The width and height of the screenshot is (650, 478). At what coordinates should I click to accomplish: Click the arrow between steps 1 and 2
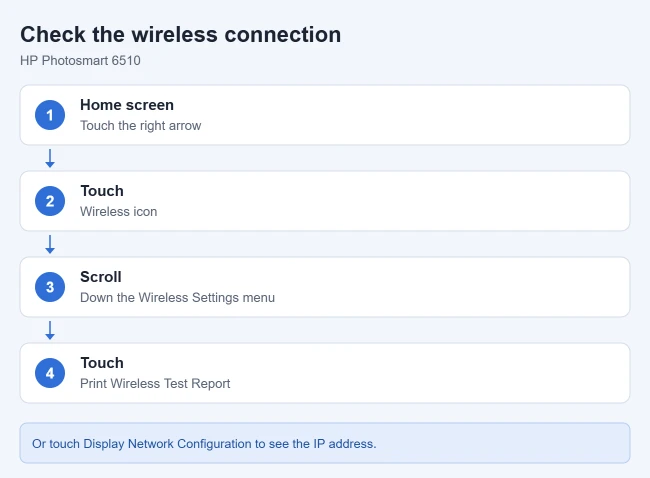pyautogui.click(x=50, y=158)
